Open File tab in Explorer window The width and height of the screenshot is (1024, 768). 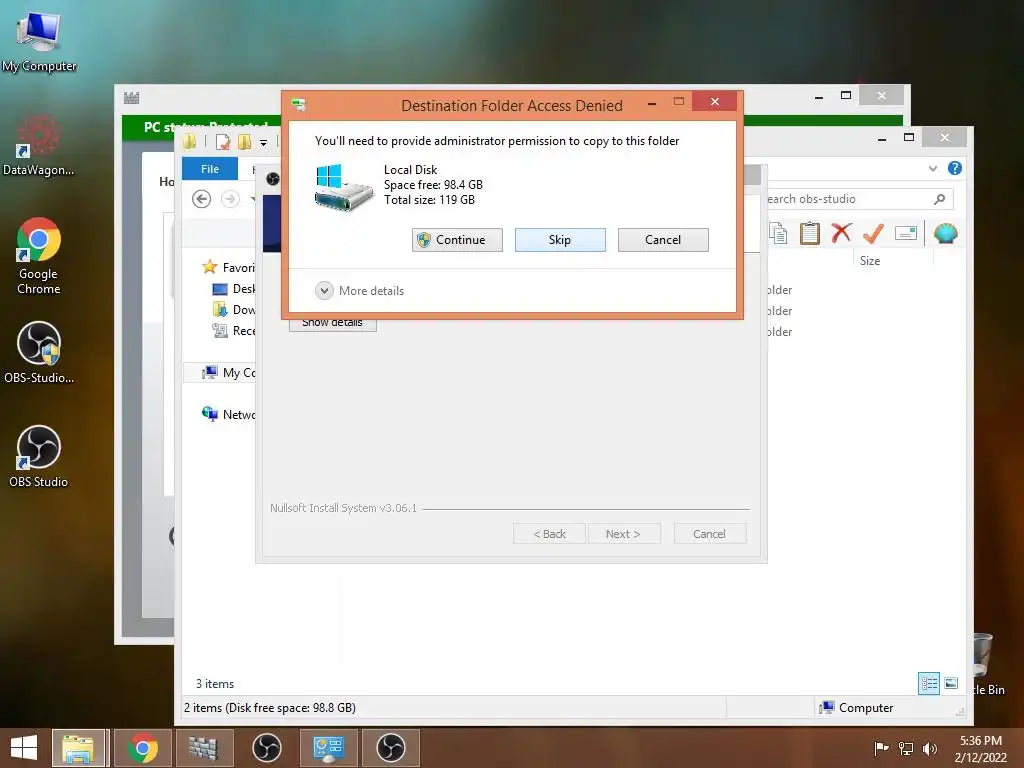pyautogui.click(x=210, y=169)
